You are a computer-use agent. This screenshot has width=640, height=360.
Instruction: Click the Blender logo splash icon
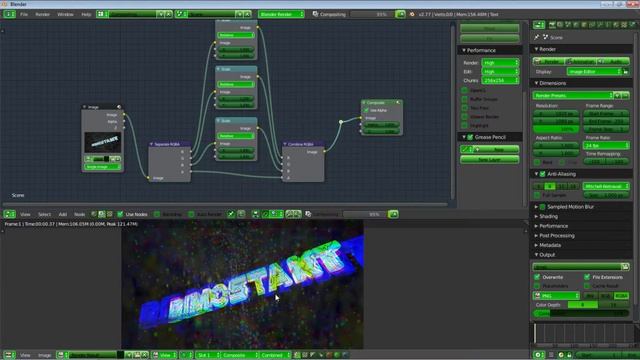(412, 14)
